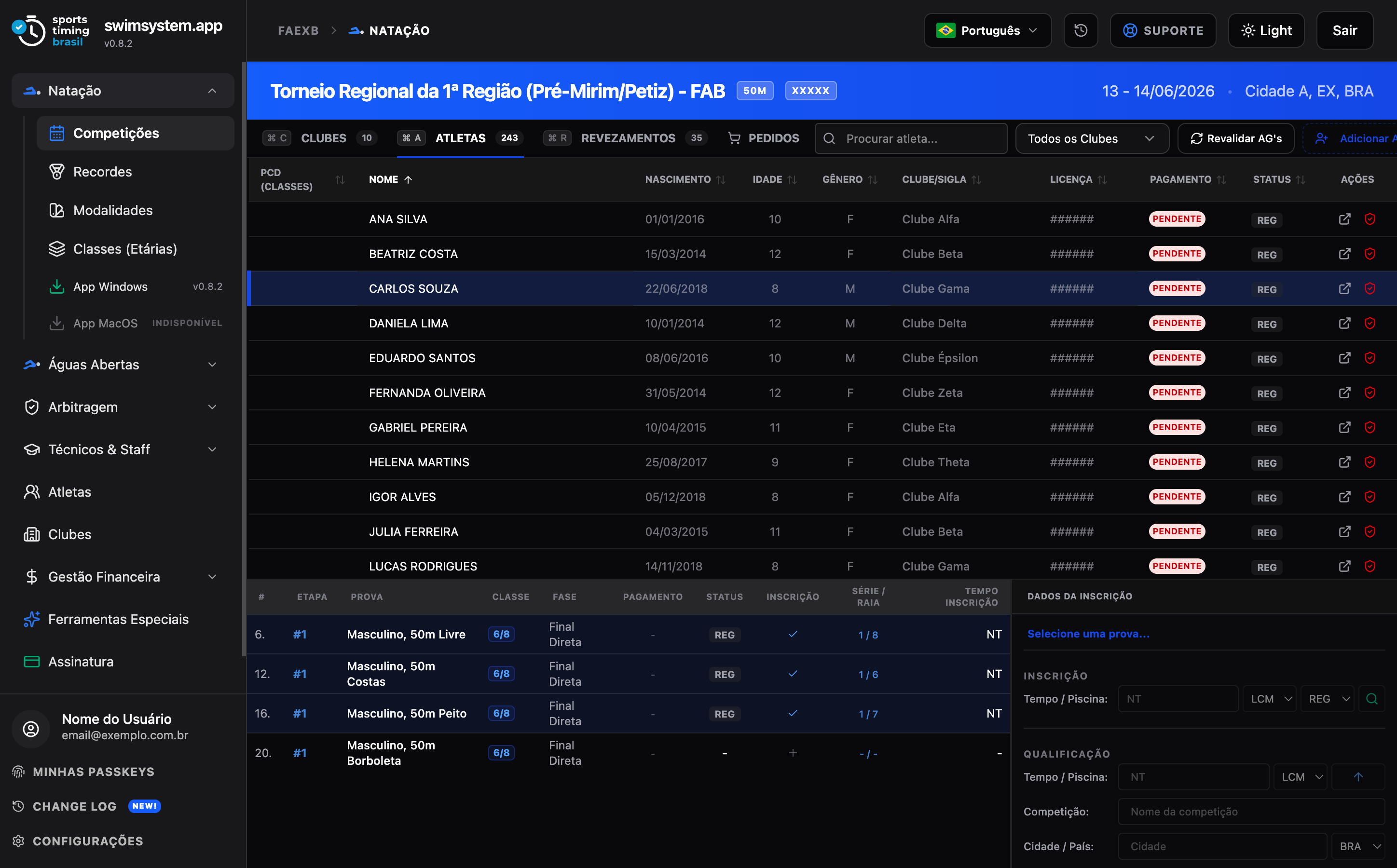Collapse the Natação sidebar section
Viewport: 1397px width, 868px height.
coord(123,91)
